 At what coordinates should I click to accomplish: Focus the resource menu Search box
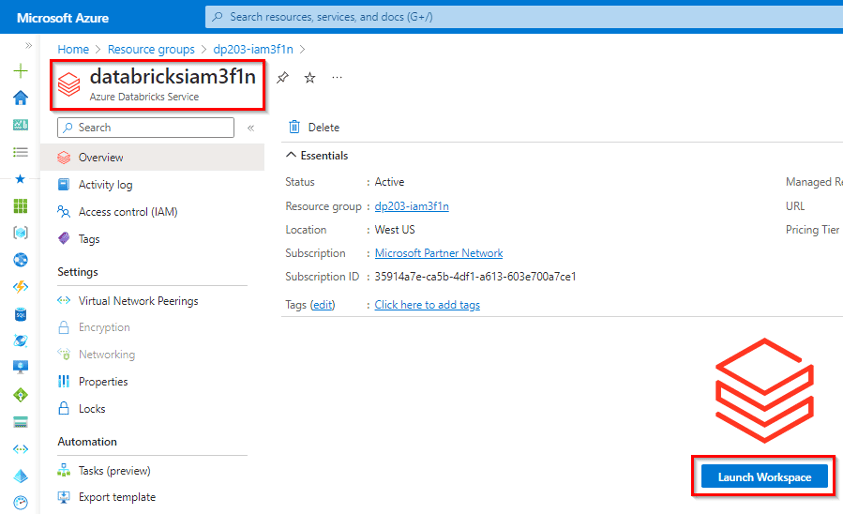146,128
